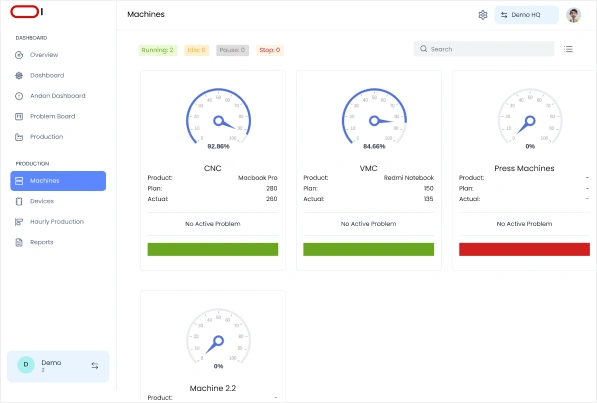Click the Andon Dashboard clock icon
The height and width of the screenshot is (403, 597).
(19, 96)
